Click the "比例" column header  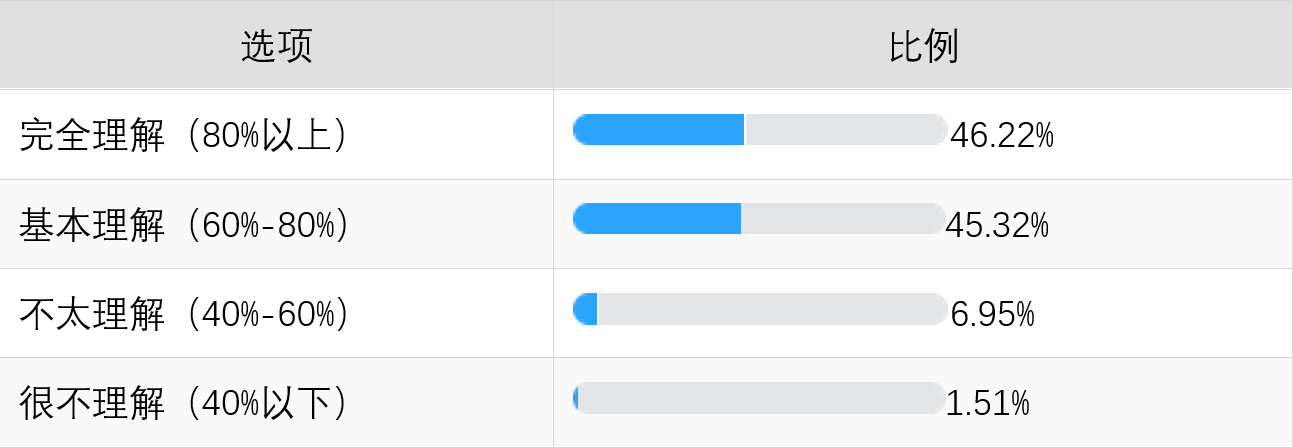[x=923, y=46]
